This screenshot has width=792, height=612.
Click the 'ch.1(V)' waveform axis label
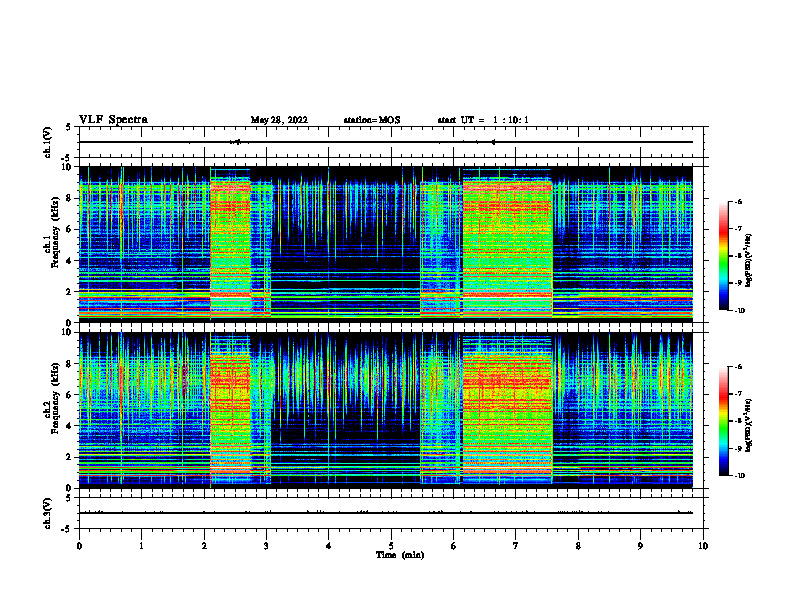coord(48,142)
